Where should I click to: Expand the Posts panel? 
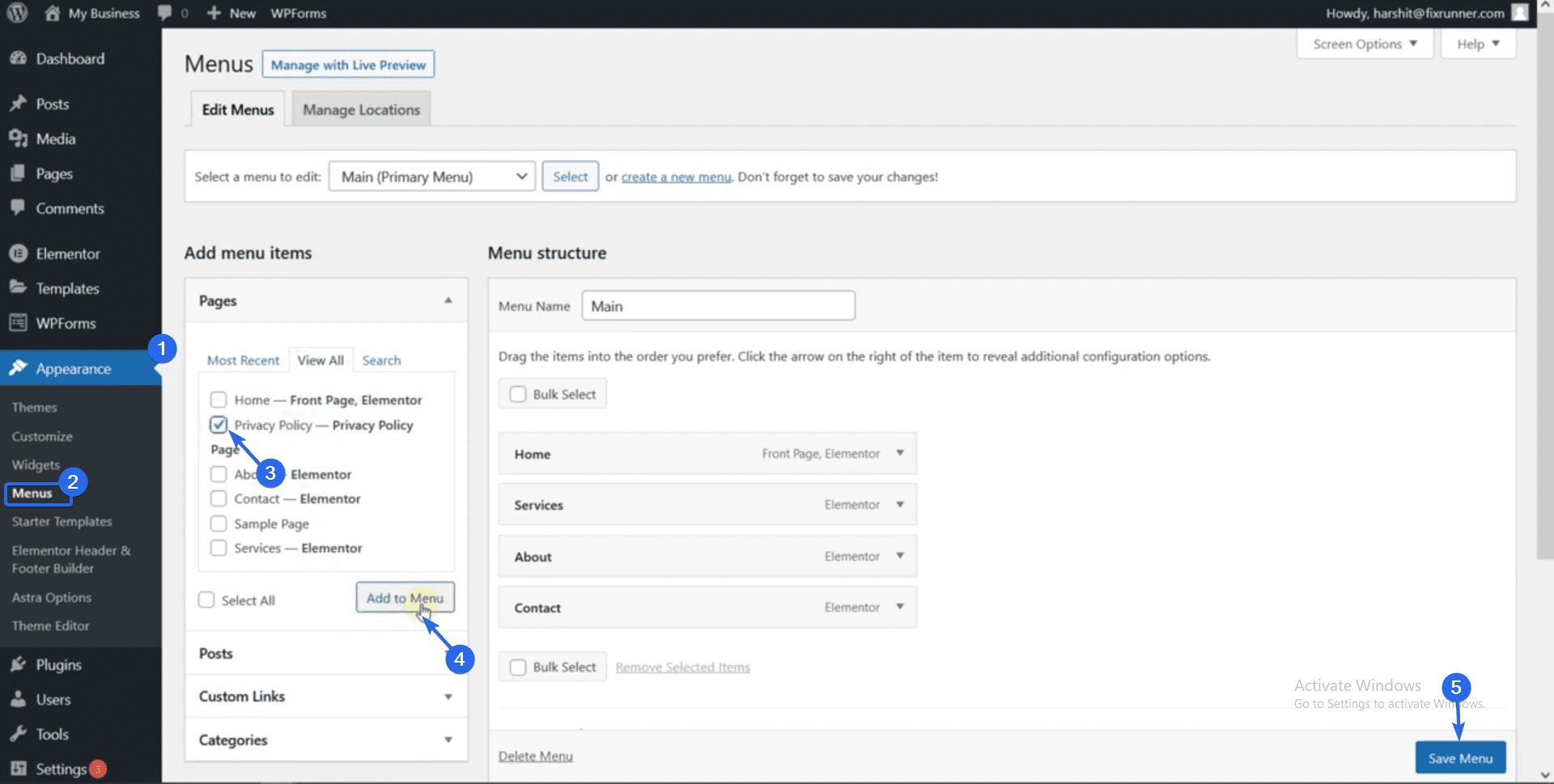click(x=327, y=653)
